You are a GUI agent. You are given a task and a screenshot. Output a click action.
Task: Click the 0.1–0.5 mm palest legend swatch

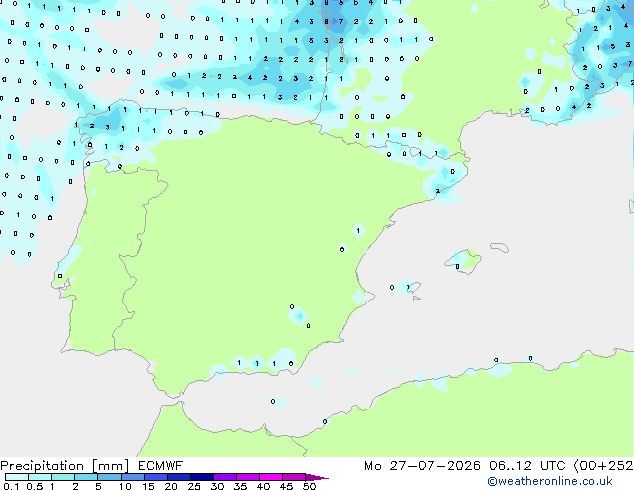click(x=17, y=477)
